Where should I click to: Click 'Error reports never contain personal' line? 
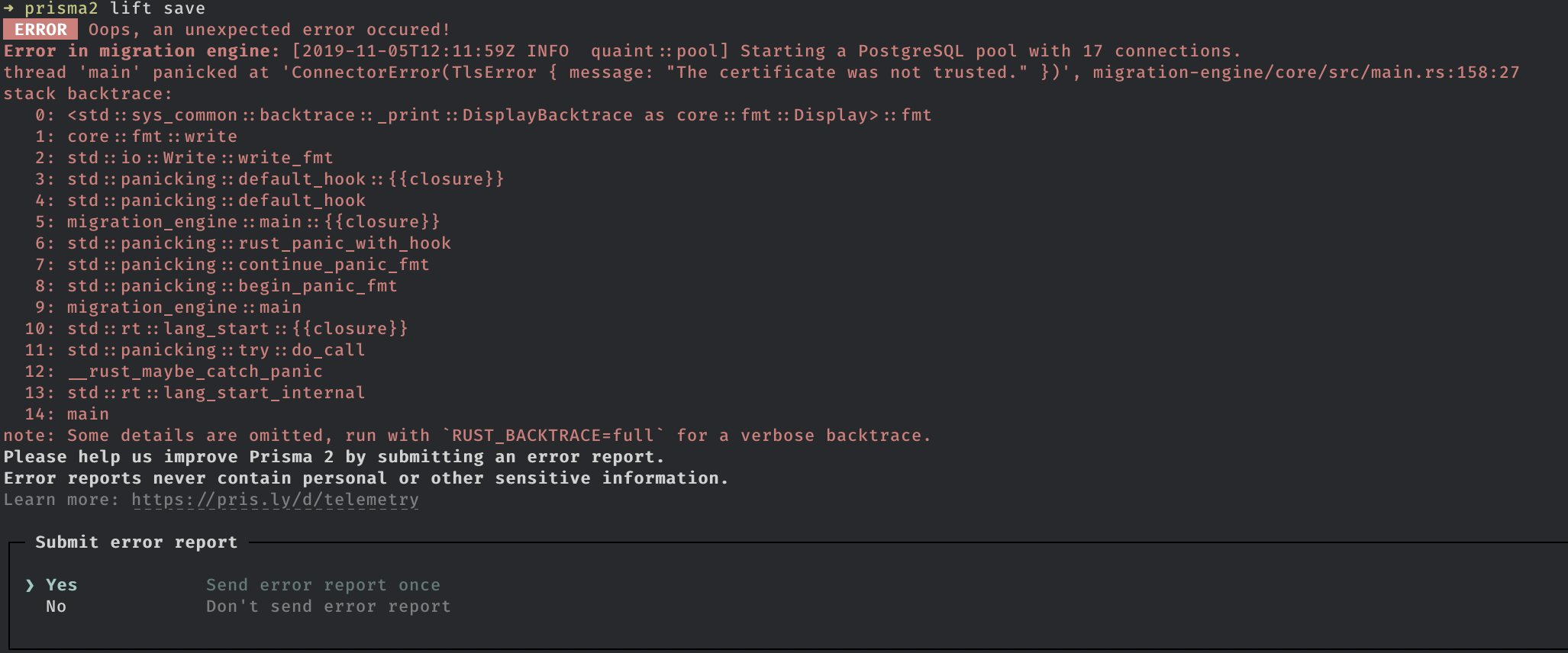click(366, 478)
